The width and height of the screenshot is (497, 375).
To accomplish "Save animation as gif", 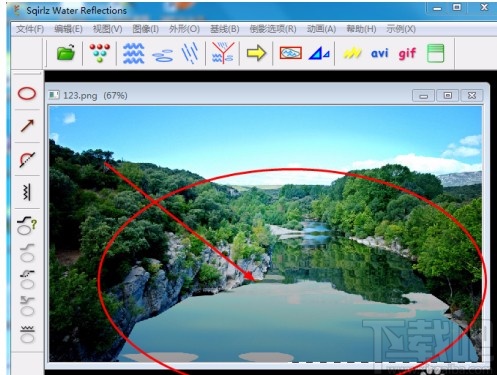I will [407, 53].
